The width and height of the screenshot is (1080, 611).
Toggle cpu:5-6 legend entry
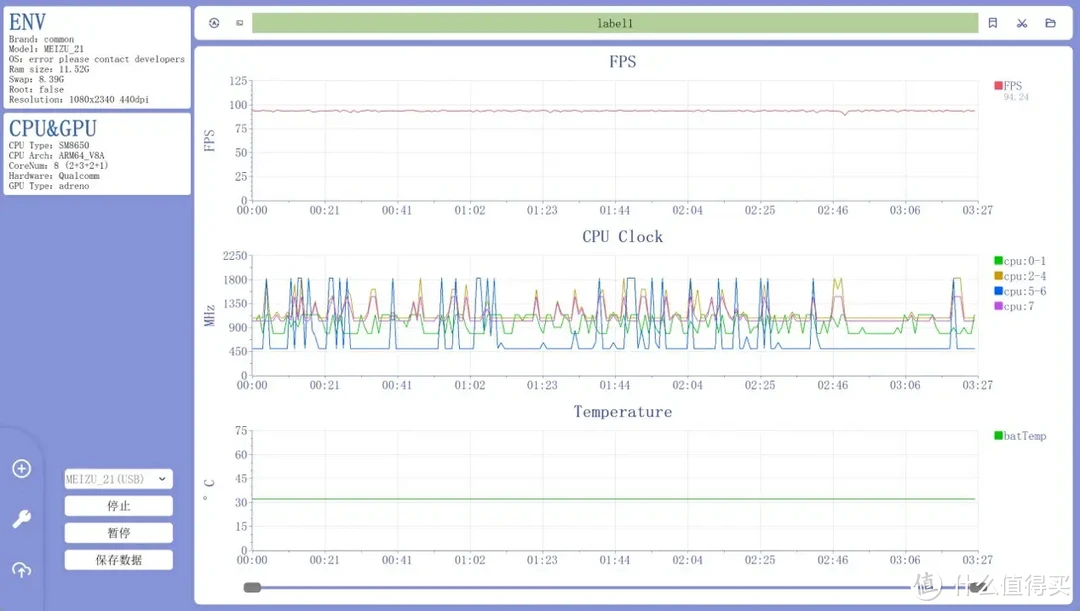click(1019, 291)
